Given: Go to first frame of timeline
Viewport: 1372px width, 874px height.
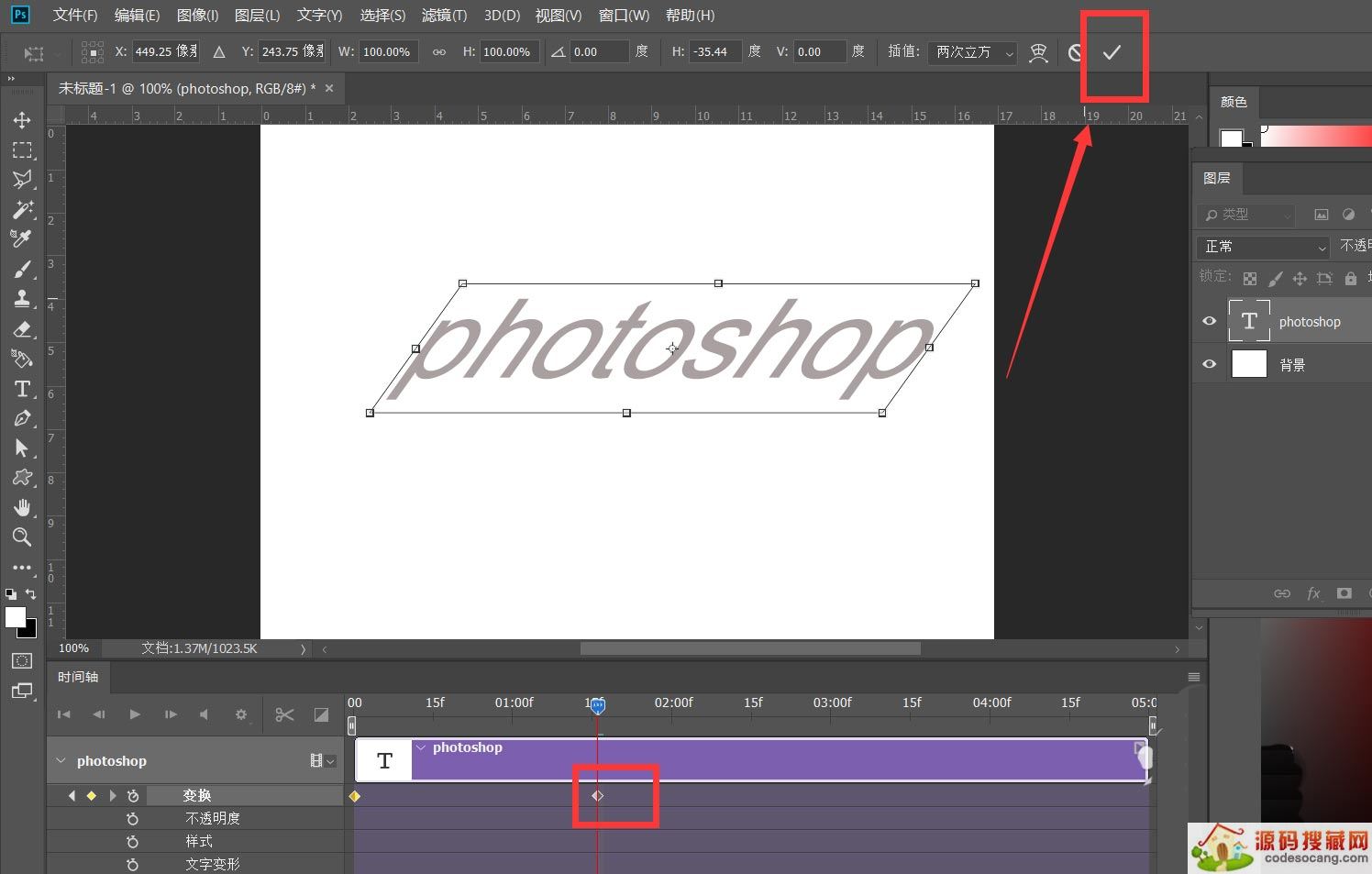Looking at the screenshot, I should [x=63, y=714].
